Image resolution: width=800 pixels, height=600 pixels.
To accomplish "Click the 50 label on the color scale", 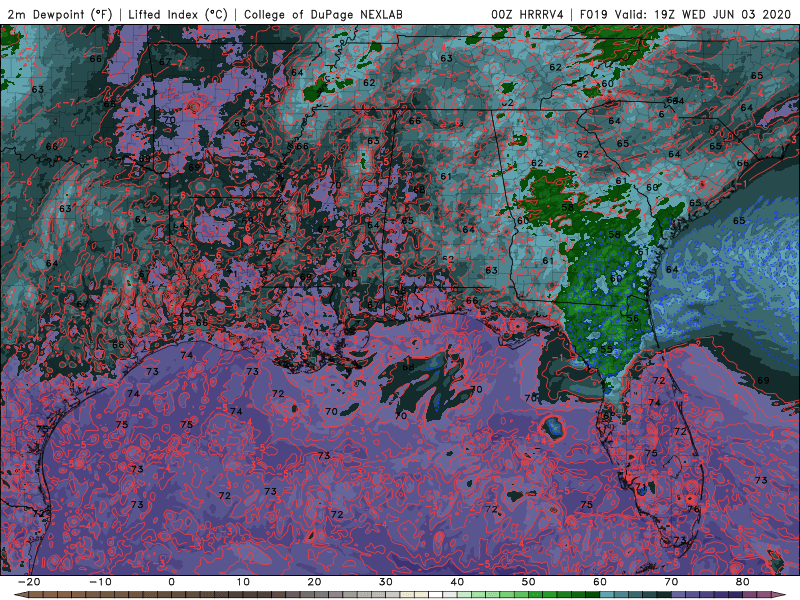I will pos(529,582).
